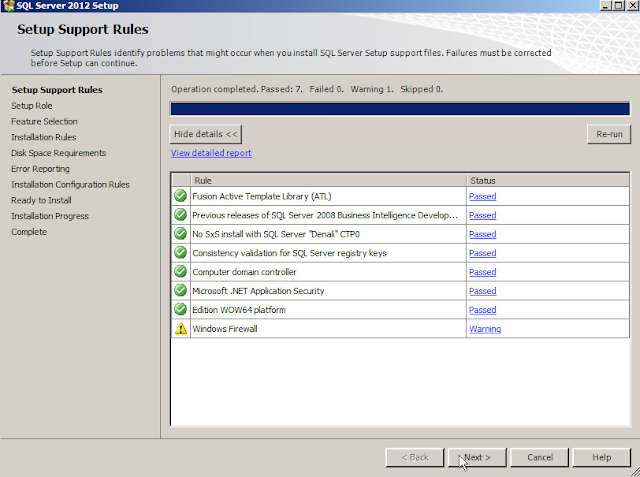Open Passed status for Microsoft .NET Application Security
Screen dimensions: 640x477
tap(482, 291)
